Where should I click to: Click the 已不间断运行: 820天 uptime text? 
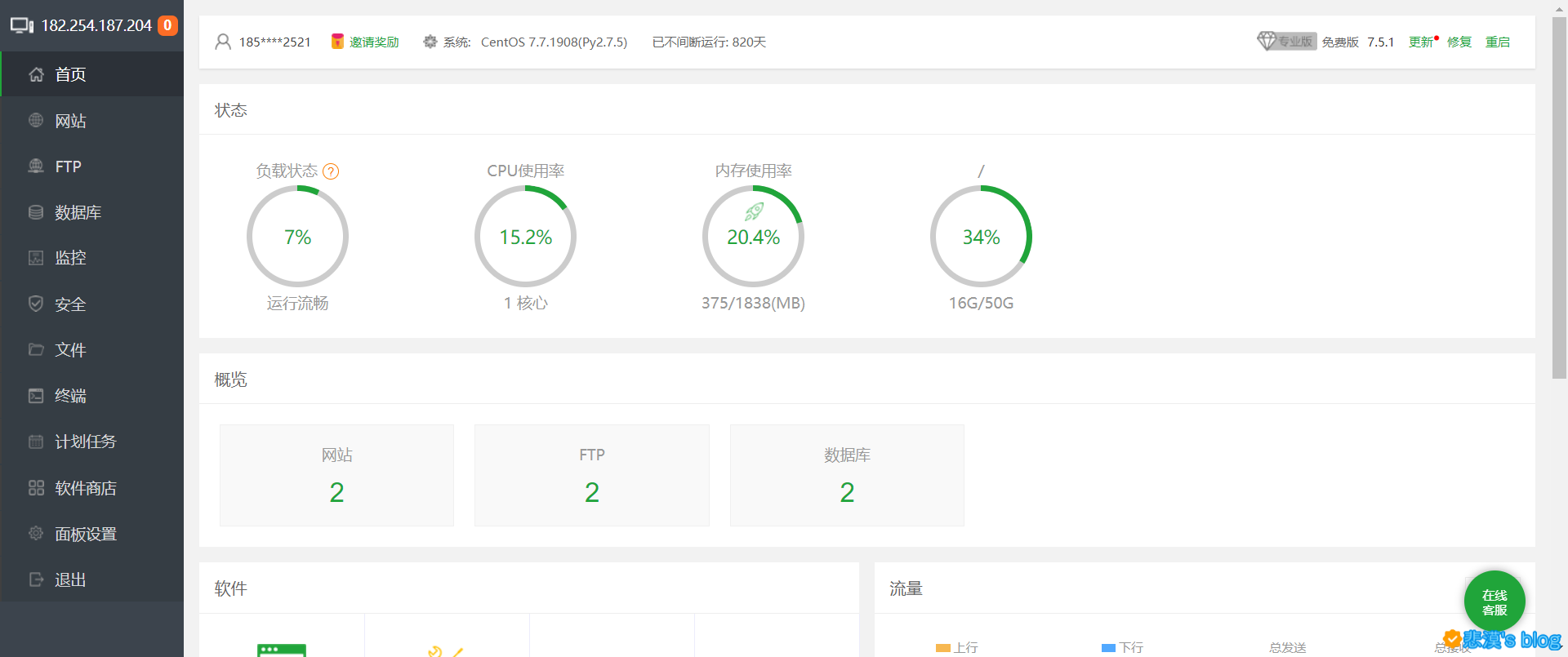click(x=709, y=42)
